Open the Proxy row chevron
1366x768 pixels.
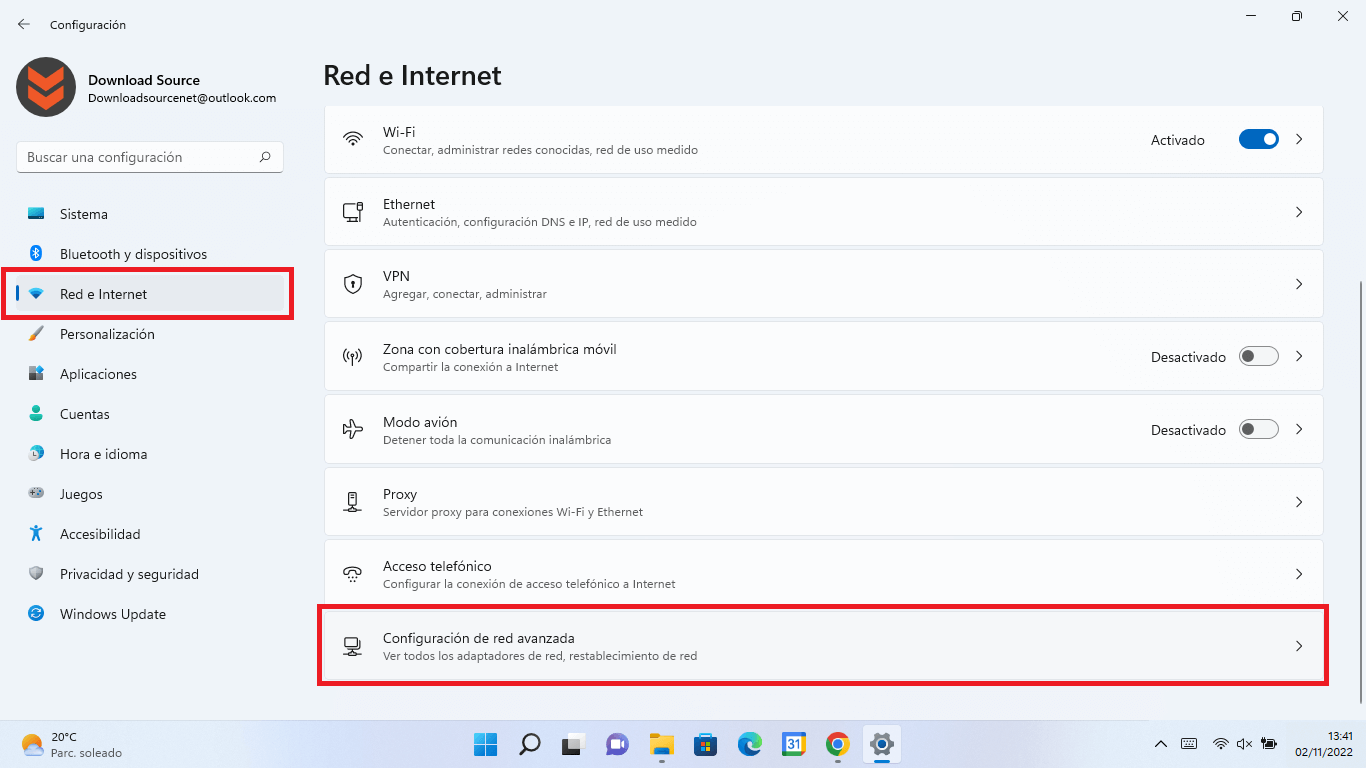(x=1299, y=502)
